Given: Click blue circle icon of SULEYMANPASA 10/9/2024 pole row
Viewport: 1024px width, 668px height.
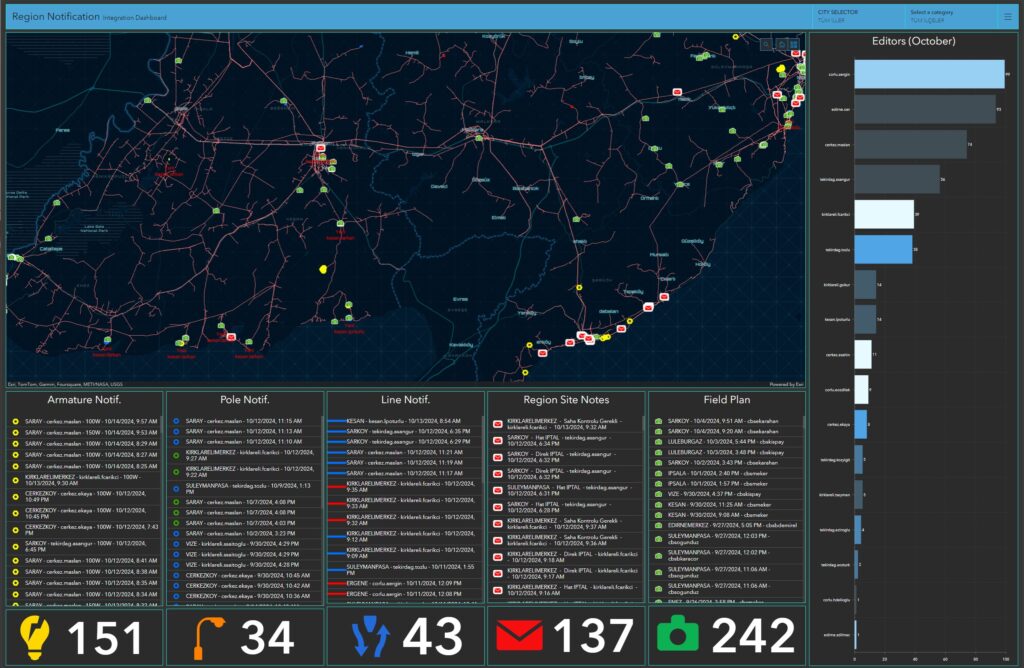Looking at the screenshot, I should tap(176, 488).
